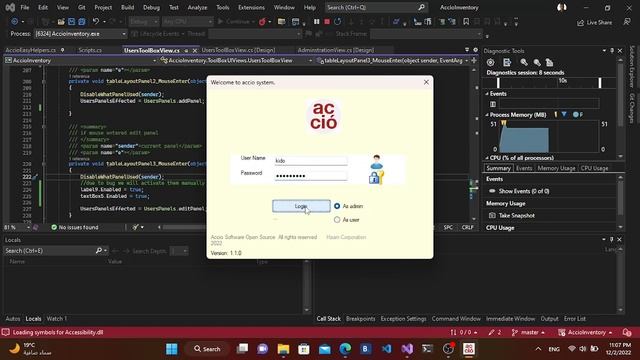Image resolution: width=640 pixels, height=360 pixels.
Task: Open the Solution Explorer side tab
Action: (632, 67)
